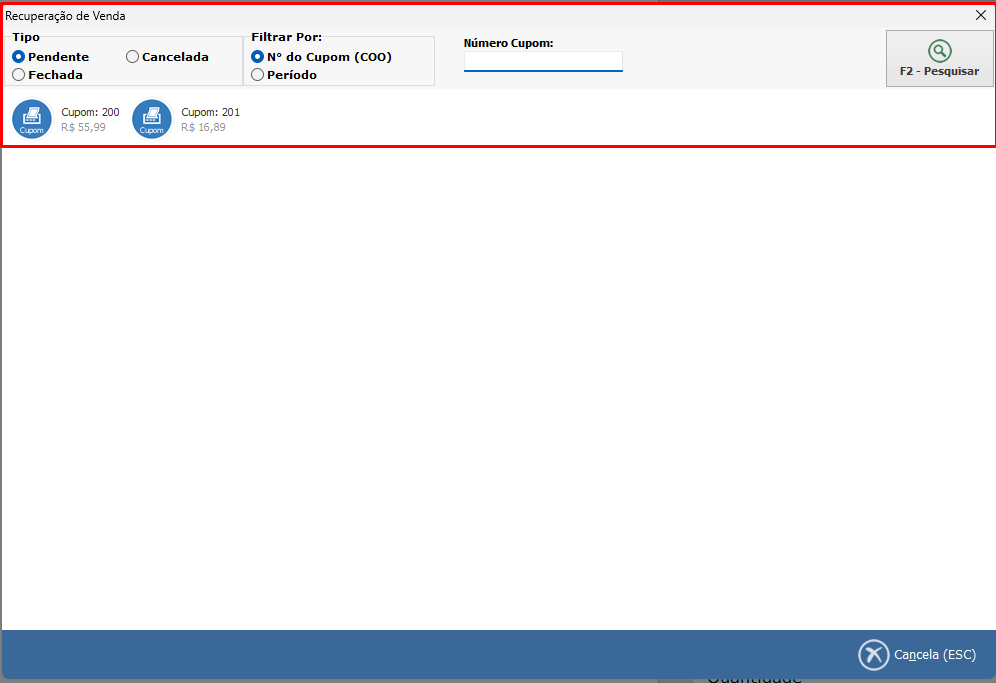
Task: Click the magnifier icon on Pesquisar
Action: (x=939, y=51)
